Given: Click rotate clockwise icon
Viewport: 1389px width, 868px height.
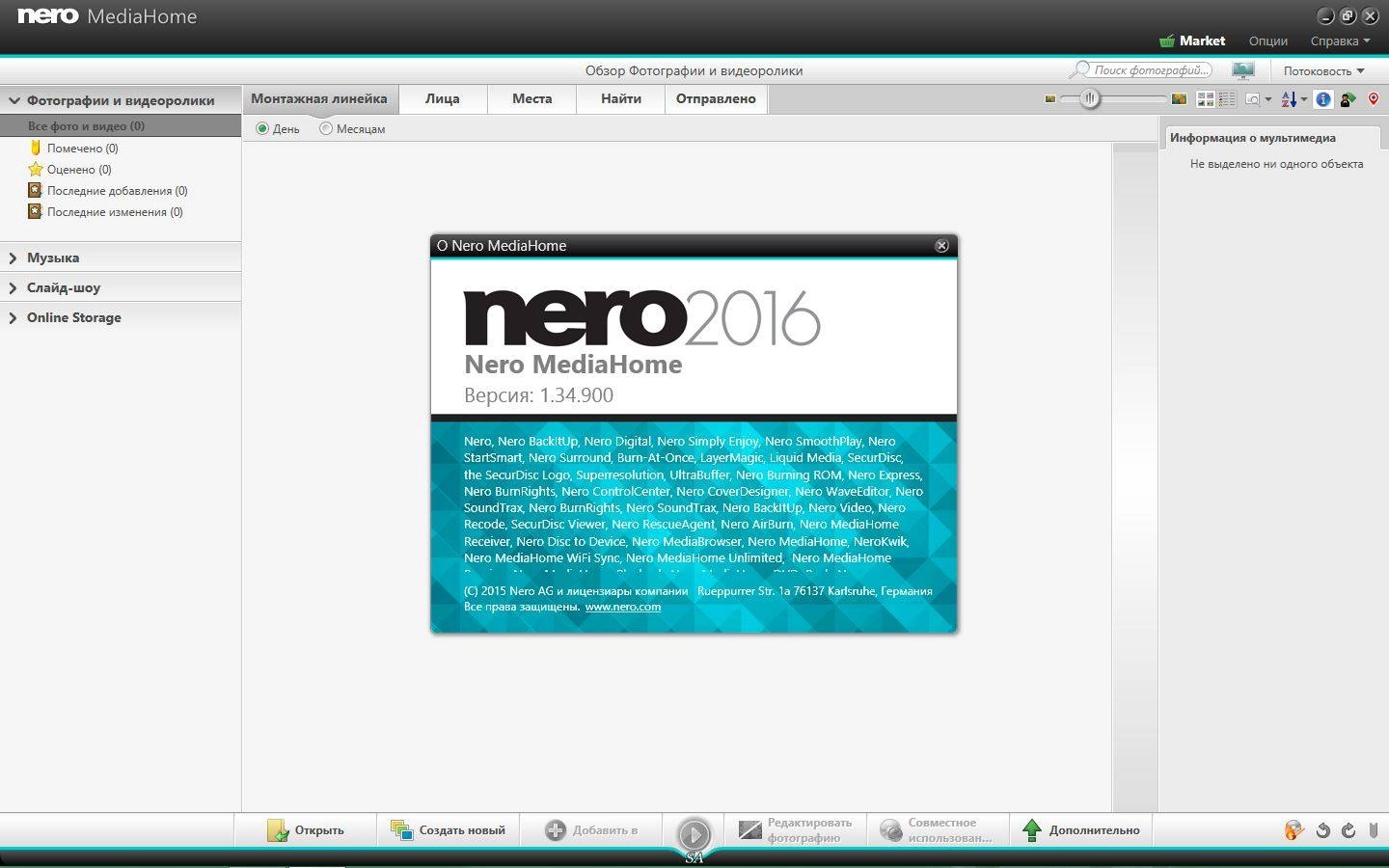Looking at the screenshot, I should pyautogui.click(x=1348, y=829).
